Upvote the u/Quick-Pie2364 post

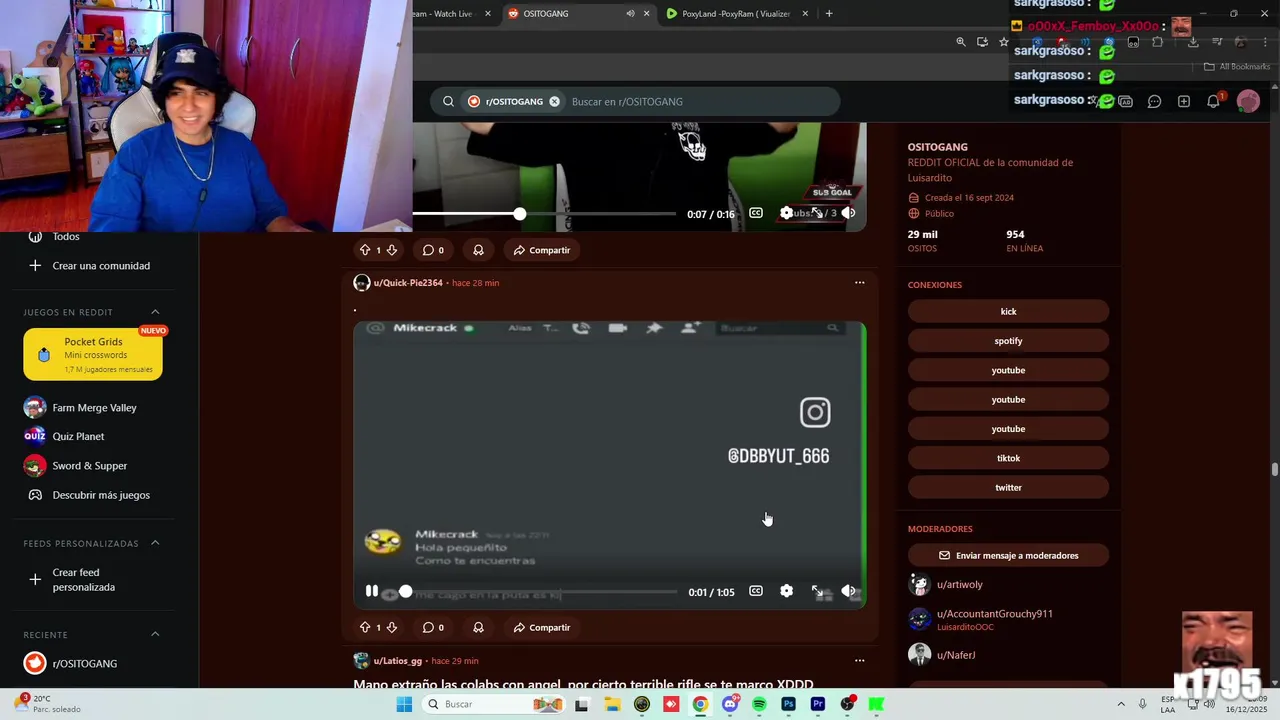(x=365, y=627)
